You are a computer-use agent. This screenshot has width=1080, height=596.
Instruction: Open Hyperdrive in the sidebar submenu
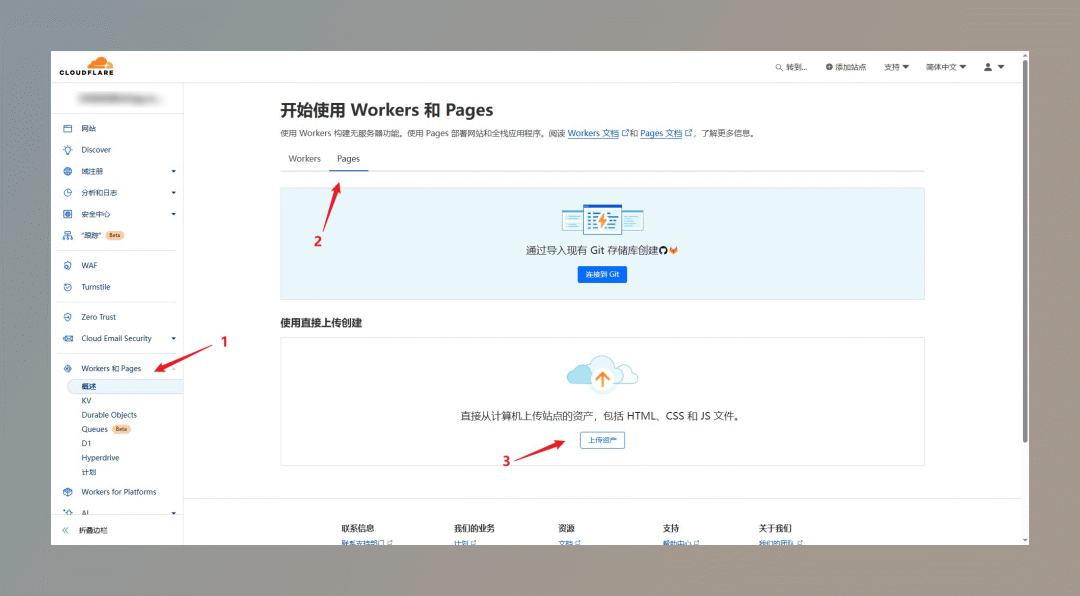point(101,458)
